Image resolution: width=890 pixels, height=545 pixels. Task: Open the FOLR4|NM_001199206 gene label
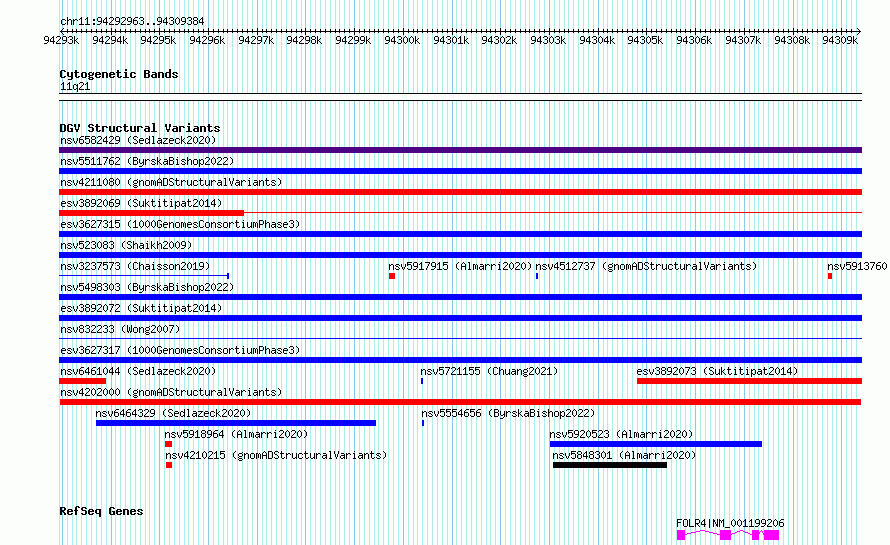coord(730,523)
